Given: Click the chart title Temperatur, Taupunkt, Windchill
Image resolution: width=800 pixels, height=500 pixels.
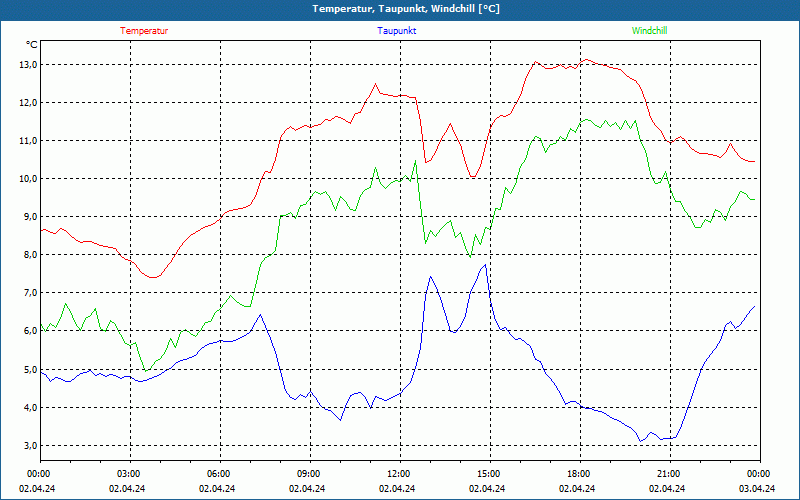Looking at the screenshot, I should [x=406, y=9].
